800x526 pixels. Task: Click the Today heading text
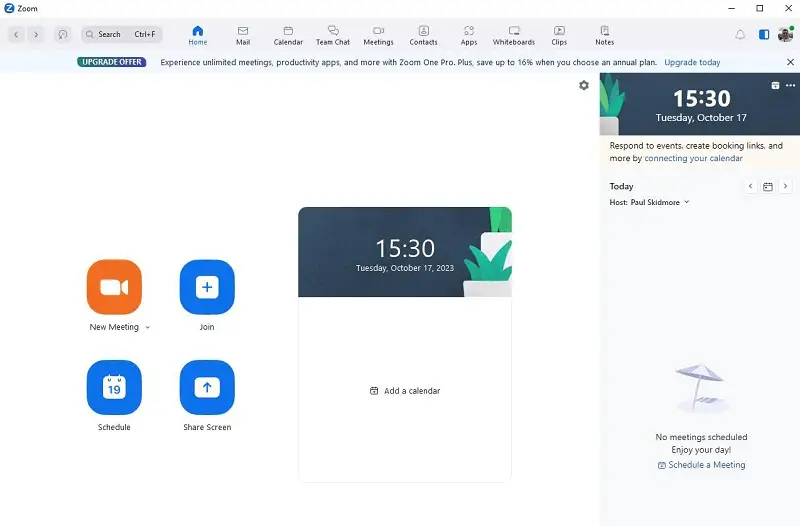pos(621,186)
